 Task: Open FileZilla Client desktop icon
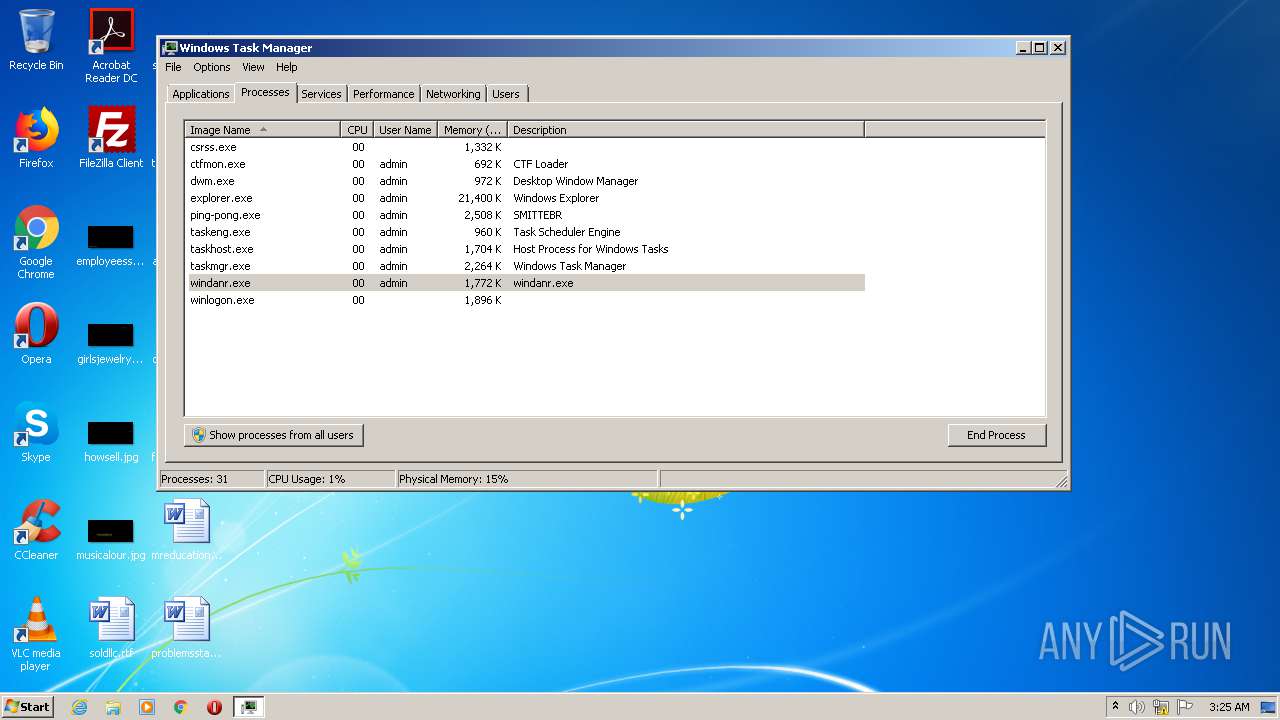coord(111,137)
